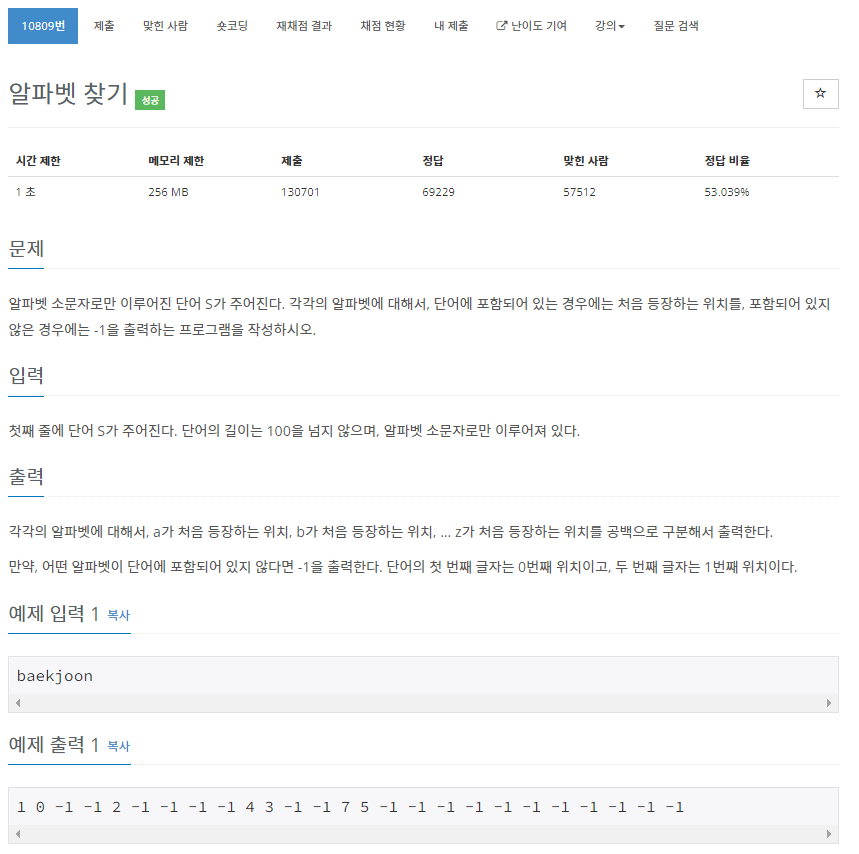The width and height of the screenshot is (859, 854).
Task: Click the horizontal scrollbar under baekjoon input
Action: click(423, 703)
